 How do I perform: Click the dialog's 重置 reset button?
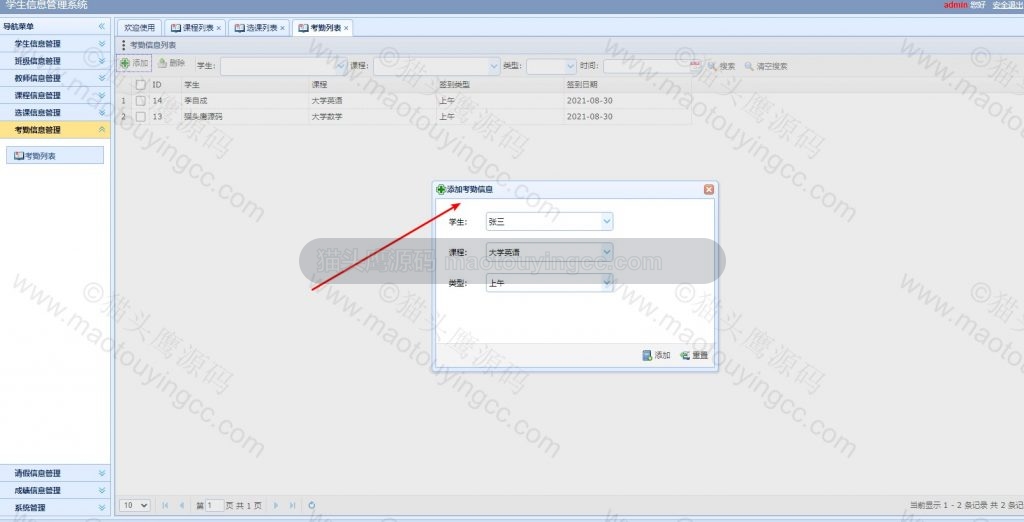tap(694, 355)
